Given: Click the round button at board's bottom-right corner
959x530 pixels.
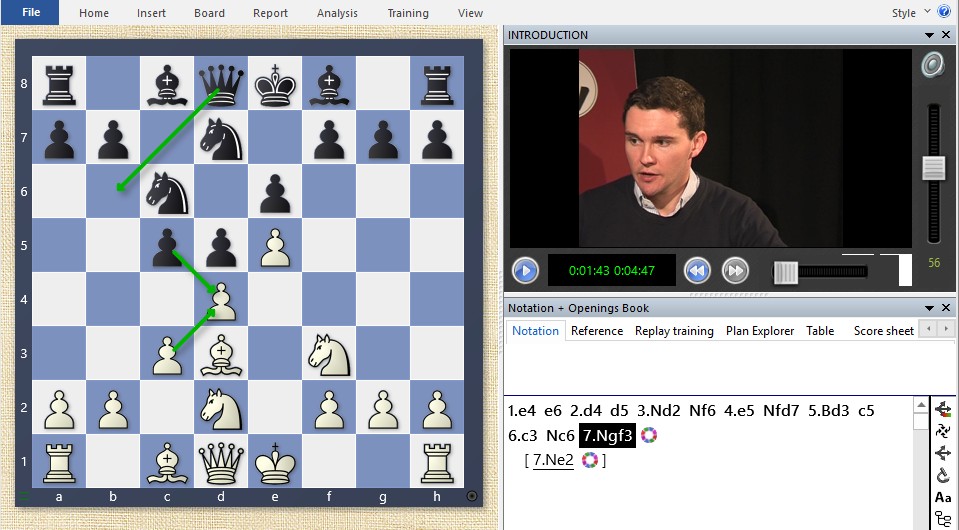Looking at the screenshot, I should click(472, 495).
